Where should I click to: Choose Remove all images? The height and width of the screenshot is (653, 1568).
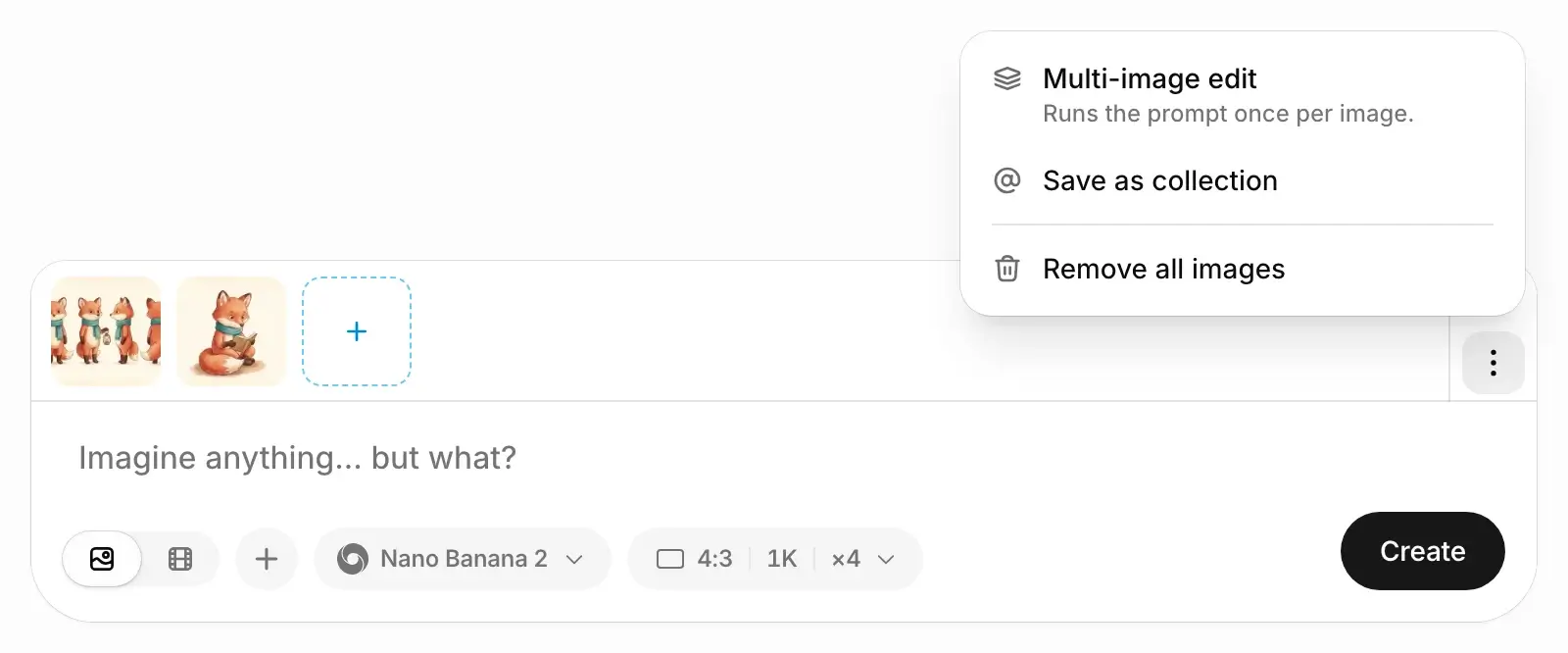click(x=1243, y=269)
